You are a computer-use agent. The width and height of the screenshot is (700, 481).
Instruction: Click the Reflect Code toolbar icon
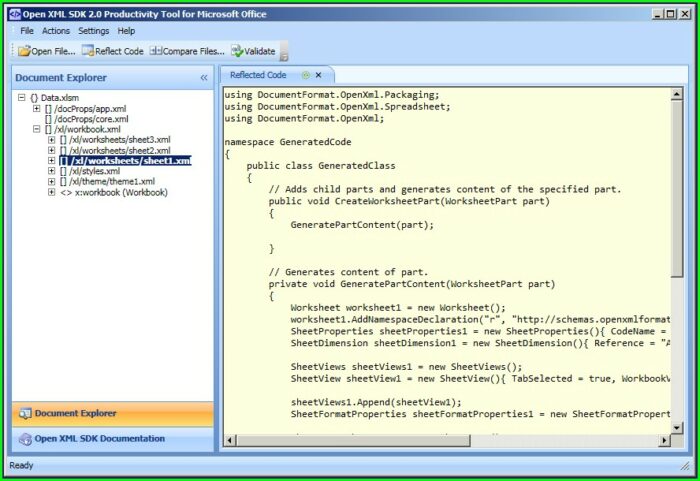point(88,51)
